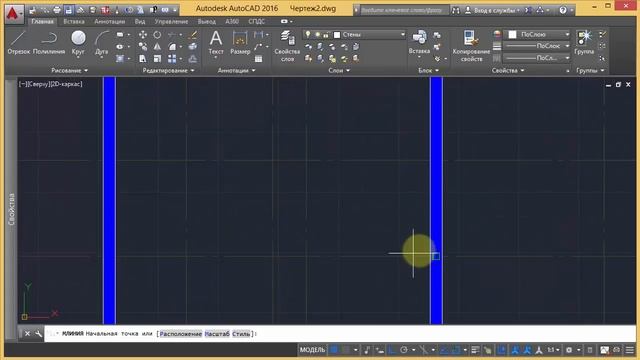Activate the Mirror tool in Редактирование
This screenshot has width=640, height=360.
pos(157,47)
